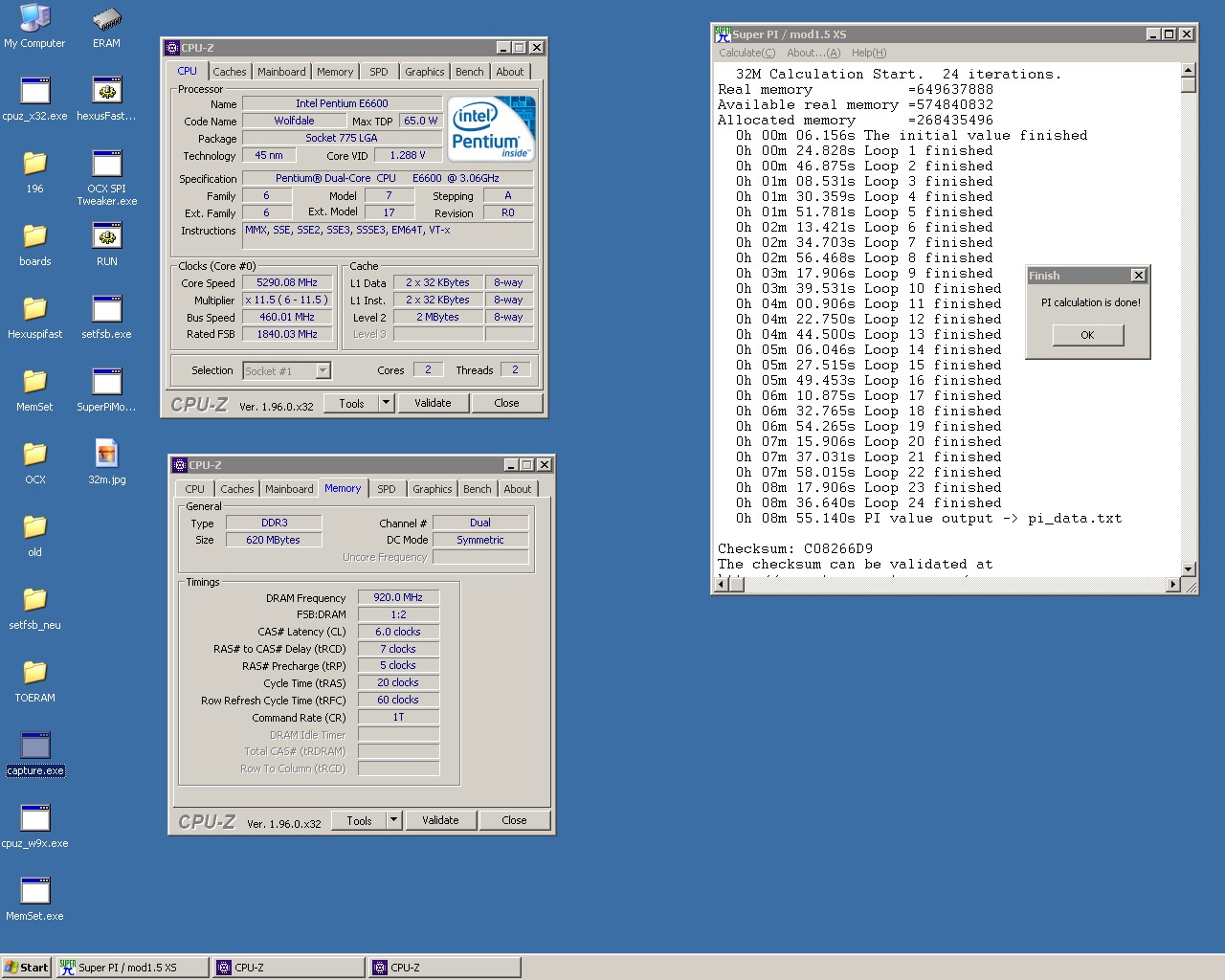Open the Calculate menu in Super PI

(x=747, y=53)
